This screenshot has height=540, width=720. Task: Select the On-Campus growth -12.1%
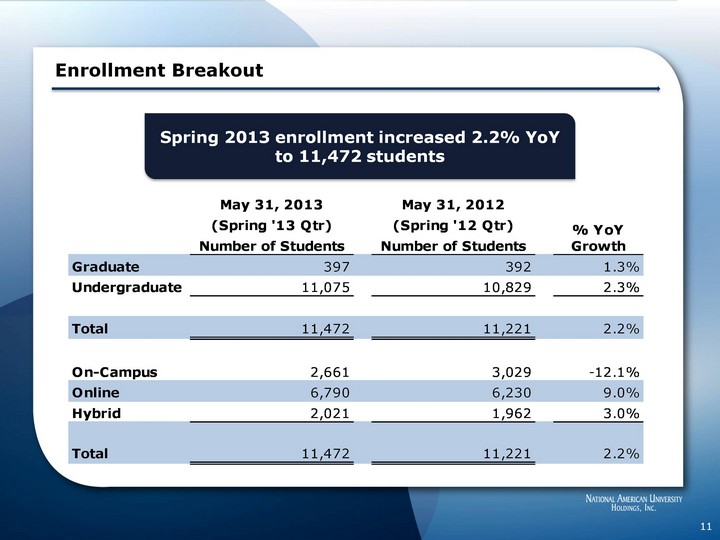point(614,372)
